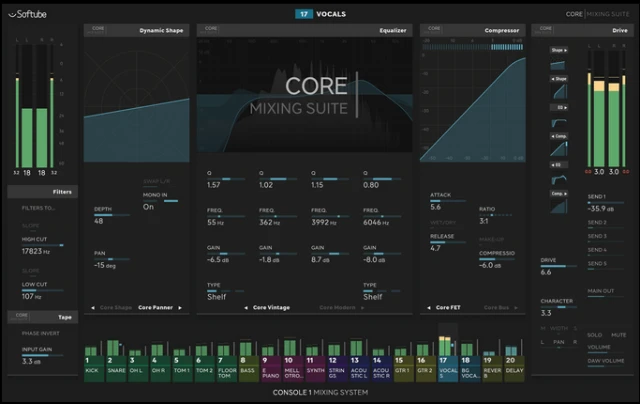Click the EQ curve icon below 'EQ ▸'

[x=558, y=122]
